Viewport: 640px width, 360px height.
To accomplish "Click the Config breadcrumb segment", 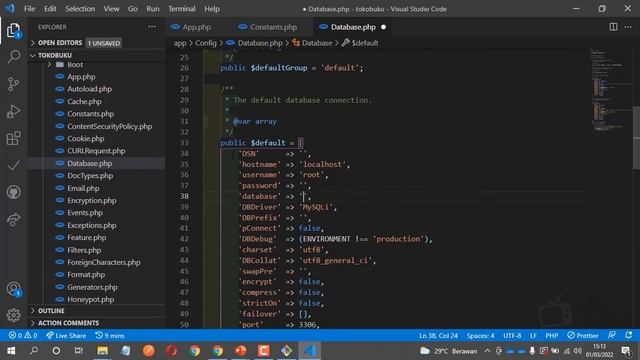I will [205, 43].
